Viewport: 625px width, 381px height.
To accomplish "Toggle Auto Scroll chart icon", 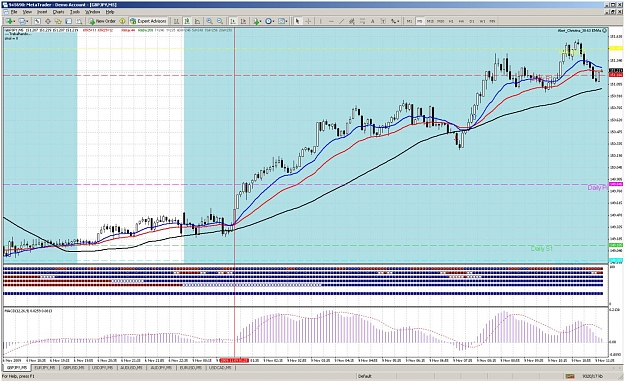I will pos(232,21).
